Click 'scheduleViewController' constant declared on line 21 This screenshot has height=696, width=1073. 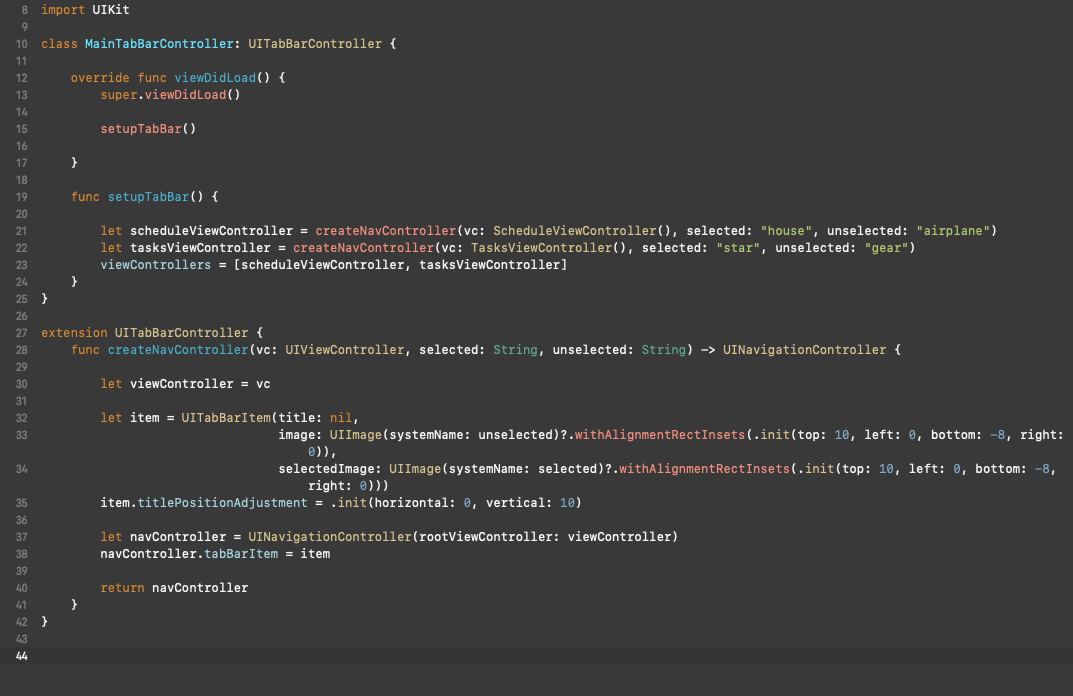(x=211, y=231)
